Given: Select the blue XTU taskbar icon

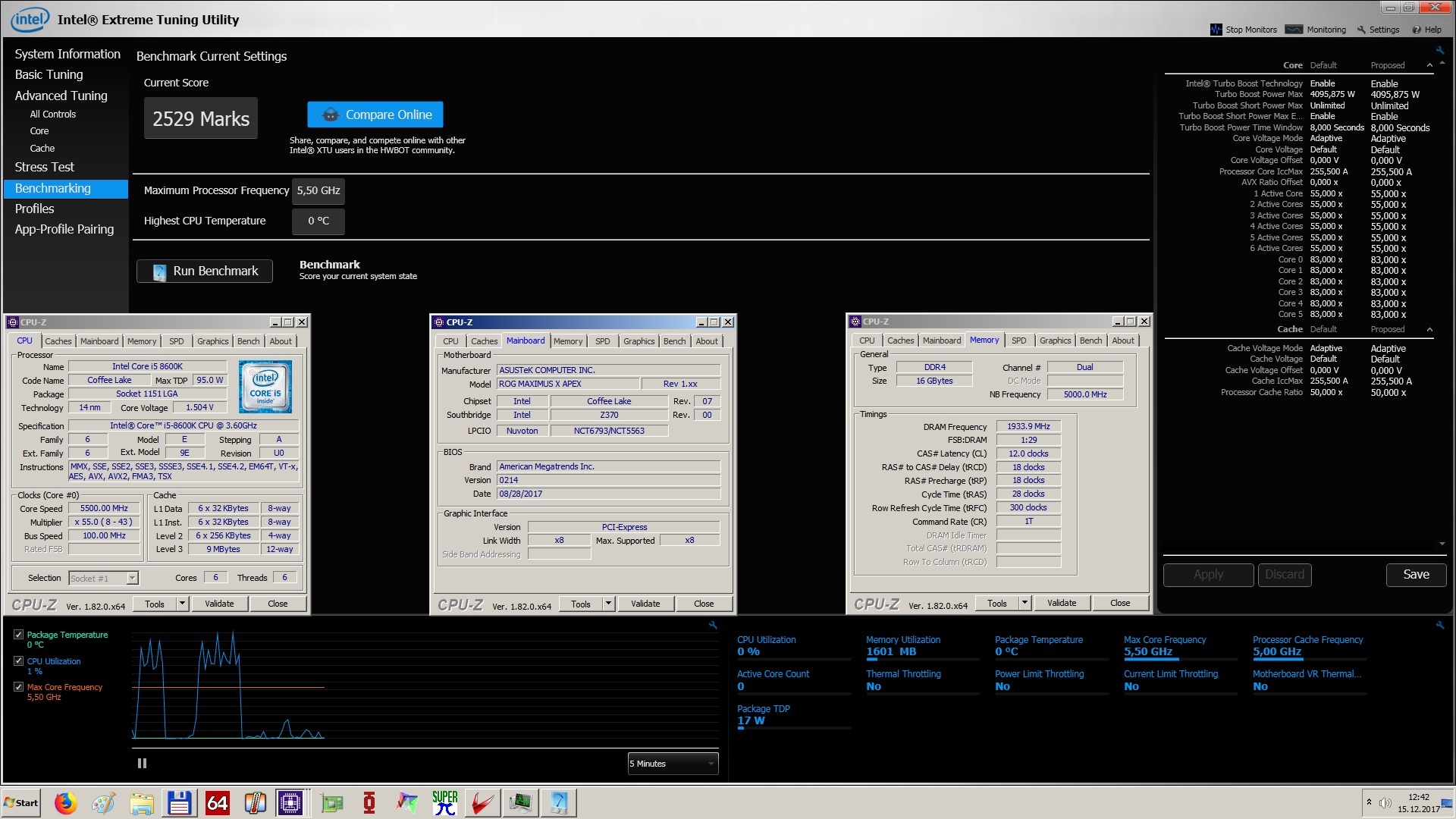Looking at the screenshot, I should tap(559, 802).
